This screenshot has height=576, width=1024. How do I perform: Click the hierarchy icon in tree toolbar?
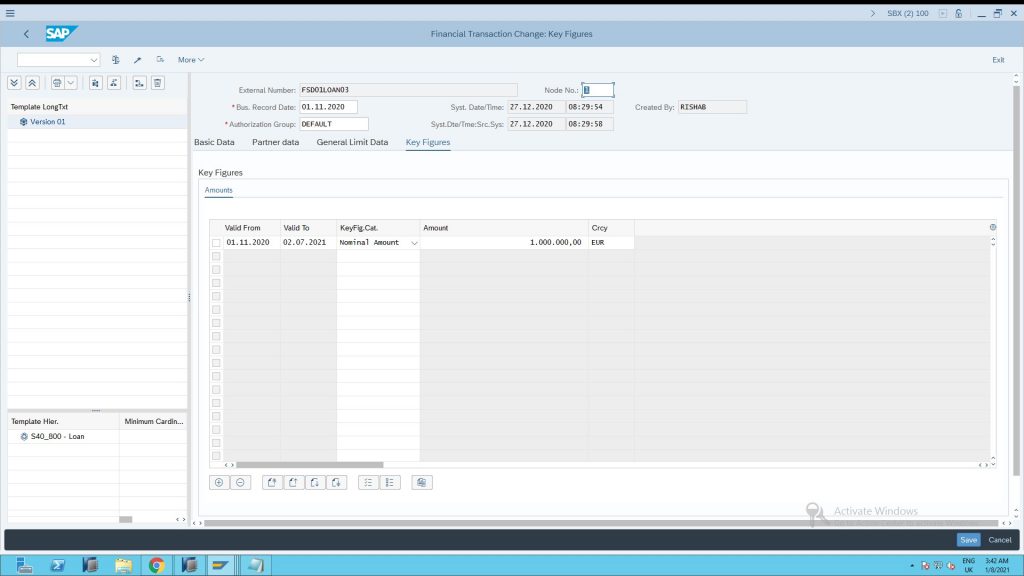pyautogui.click(x=114, y=83)
